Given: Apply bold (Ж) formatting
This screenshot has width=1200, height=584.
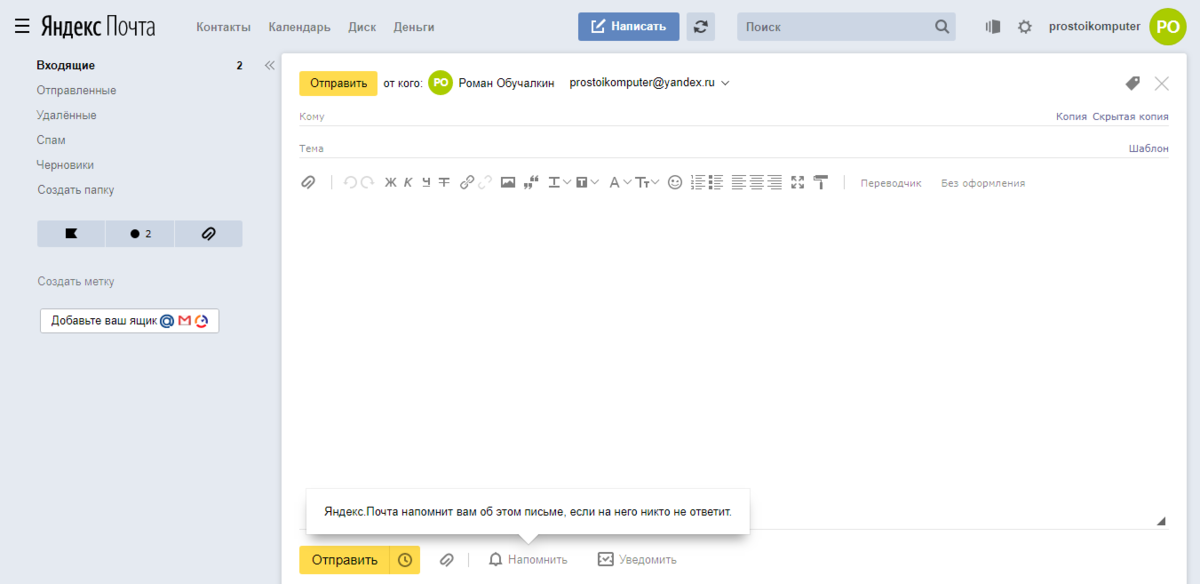Looking at the screenshot, I should (x=391, y=183).
